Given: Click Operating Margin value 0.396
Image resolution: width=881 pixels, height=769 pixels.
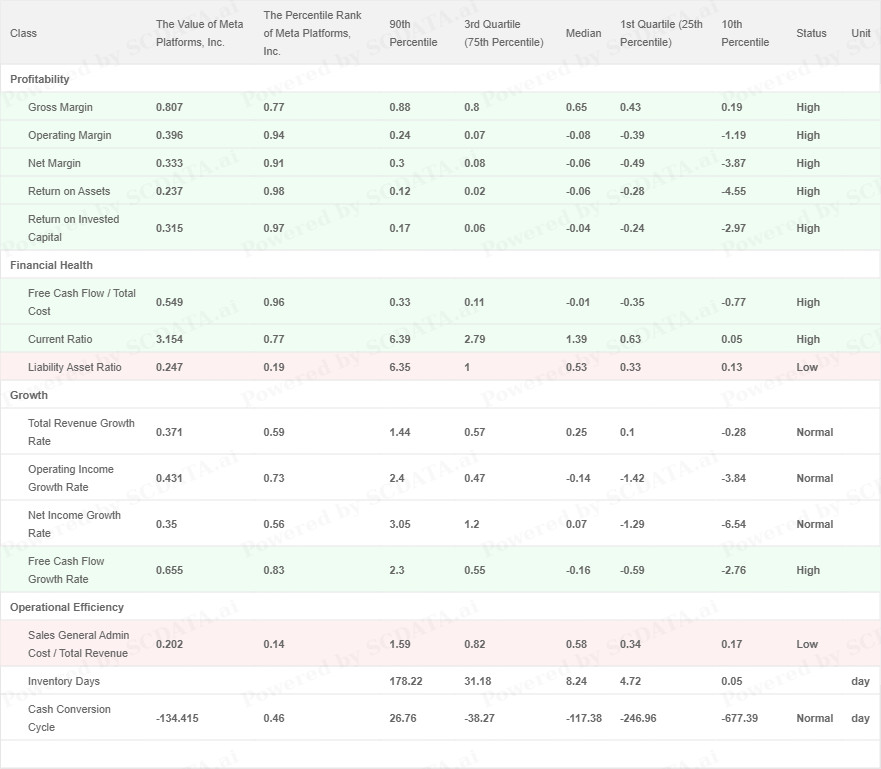Looking at the screenshot, I should [x=169, y=135].
